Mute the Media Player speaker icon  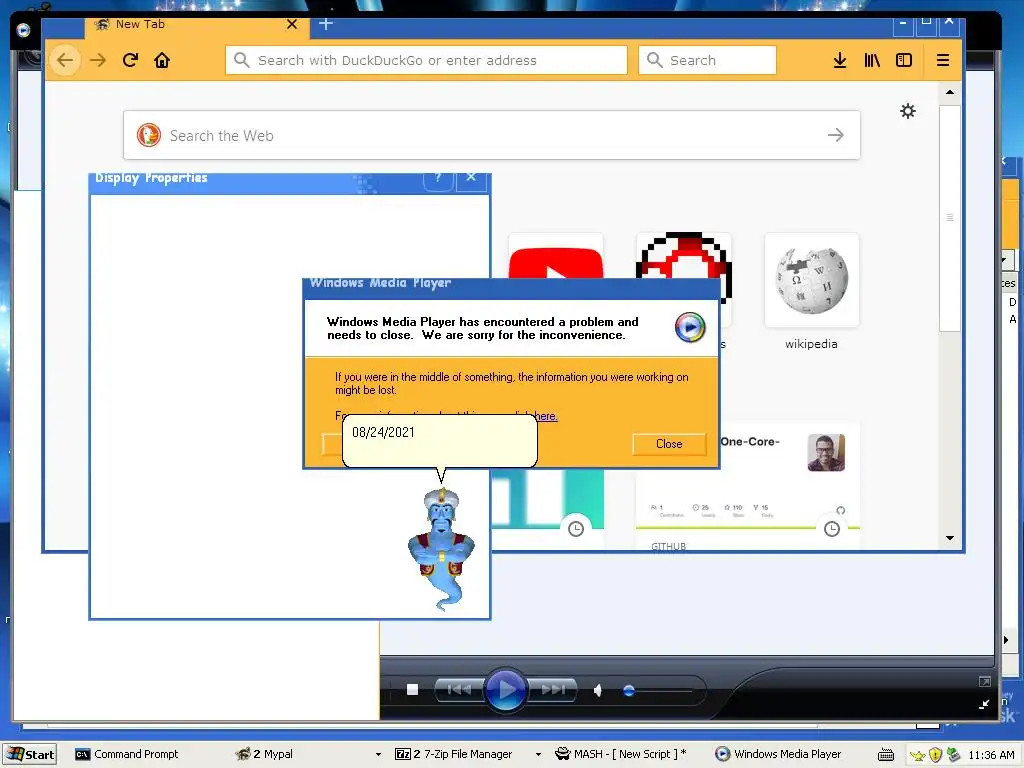[598, 690]
